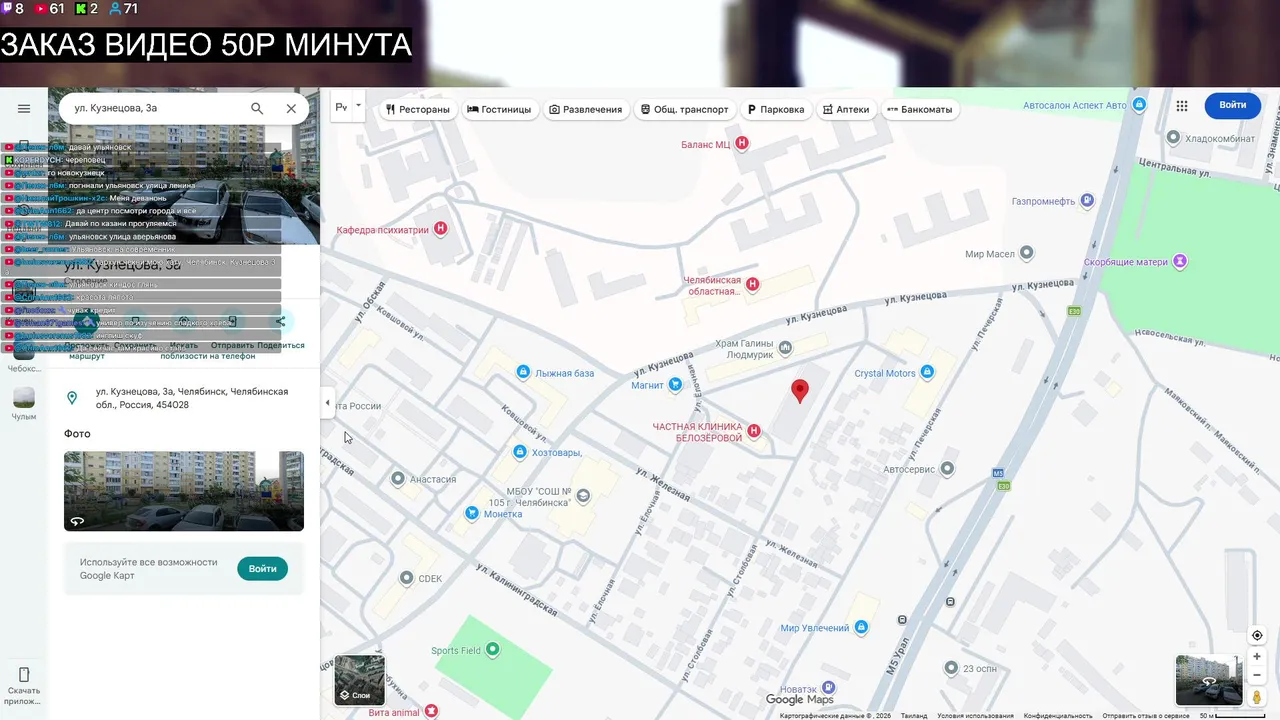This screenshot has width=1280, height=720.
Task: Click the red location pin on map
Action: 799,391
